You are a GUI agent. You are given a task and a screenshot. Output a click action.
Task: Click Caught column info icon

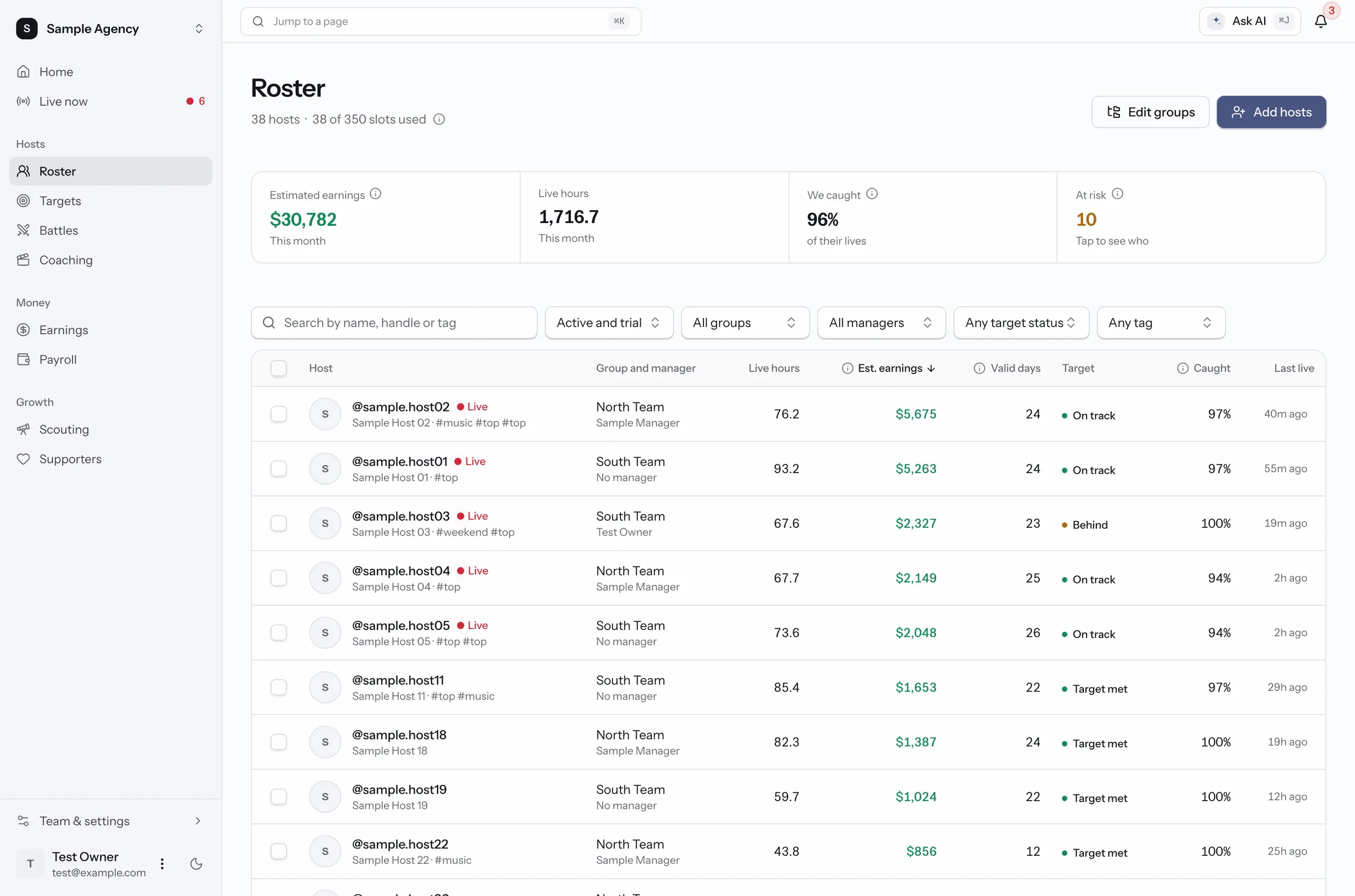click(x=1182, y=368)
